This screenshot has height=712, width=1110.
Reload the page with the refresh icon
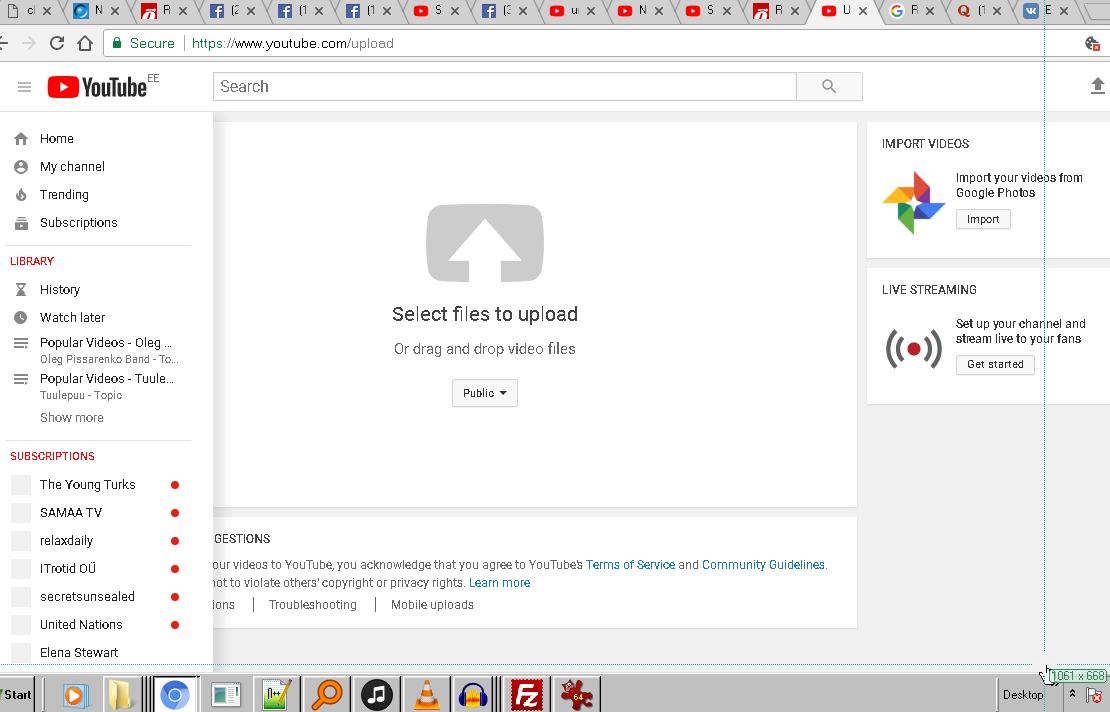(x=57, y=43)
